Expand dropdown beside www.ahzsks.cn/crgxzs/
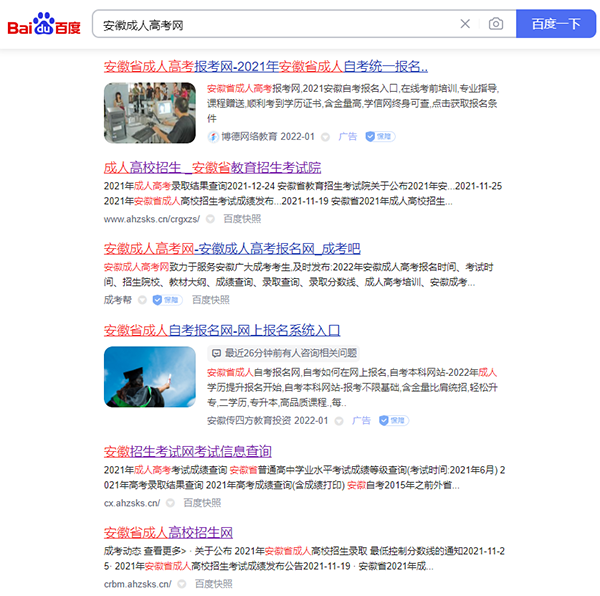Viewport: 600px width, 596px height. [210, 219]
